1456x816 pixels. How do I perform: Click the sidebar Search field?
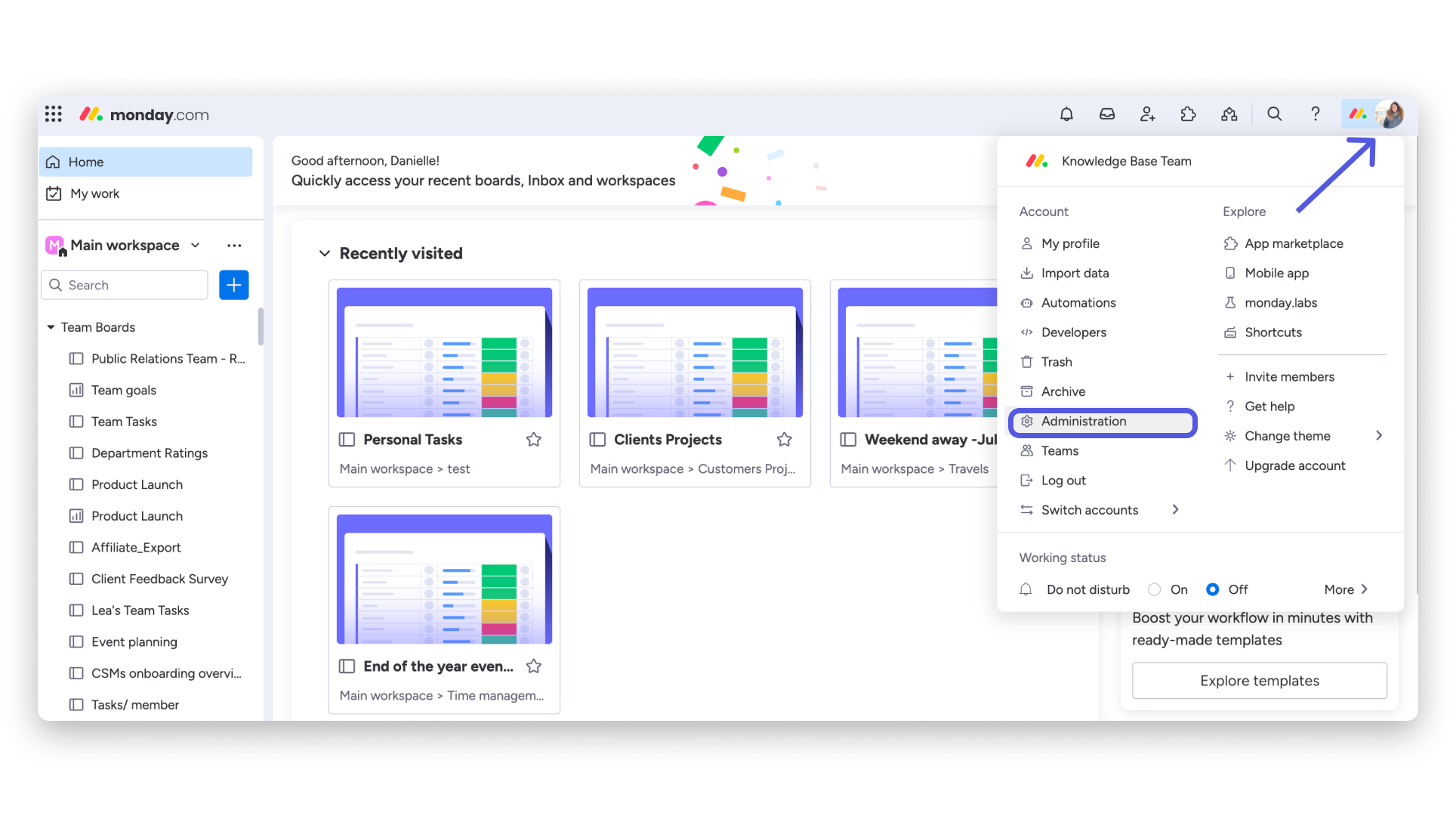click(x=125, y=285)
